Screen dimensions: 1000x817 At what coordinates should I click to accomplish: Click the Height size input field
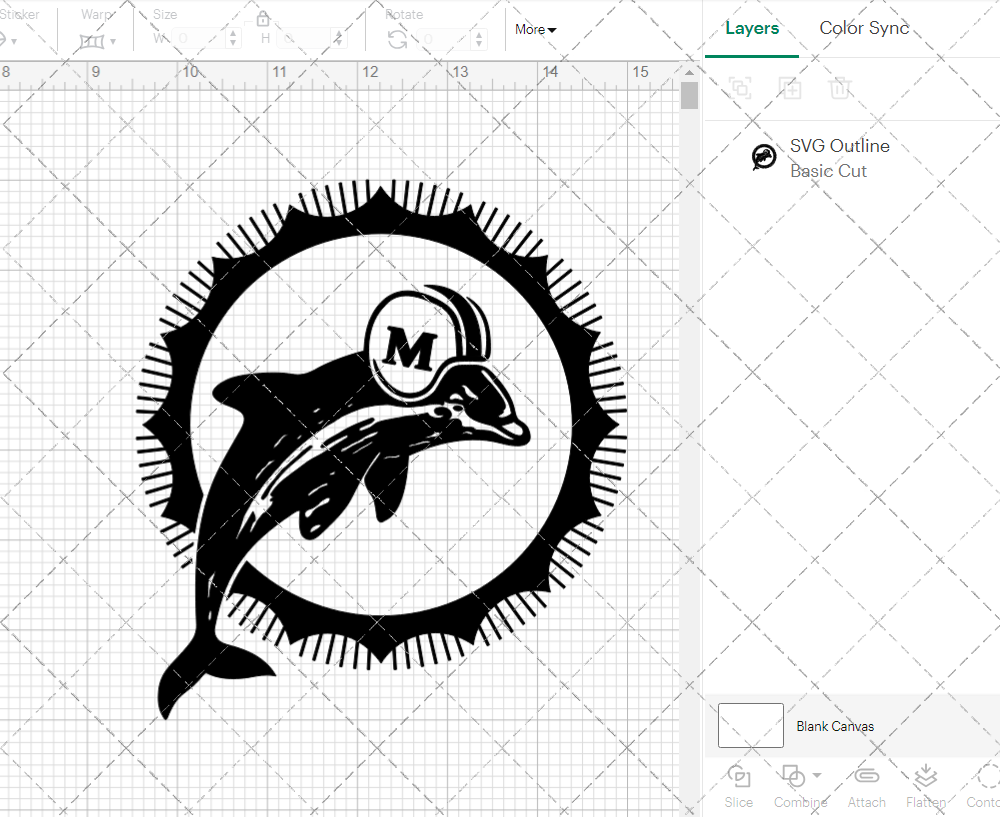pos(305,39)
